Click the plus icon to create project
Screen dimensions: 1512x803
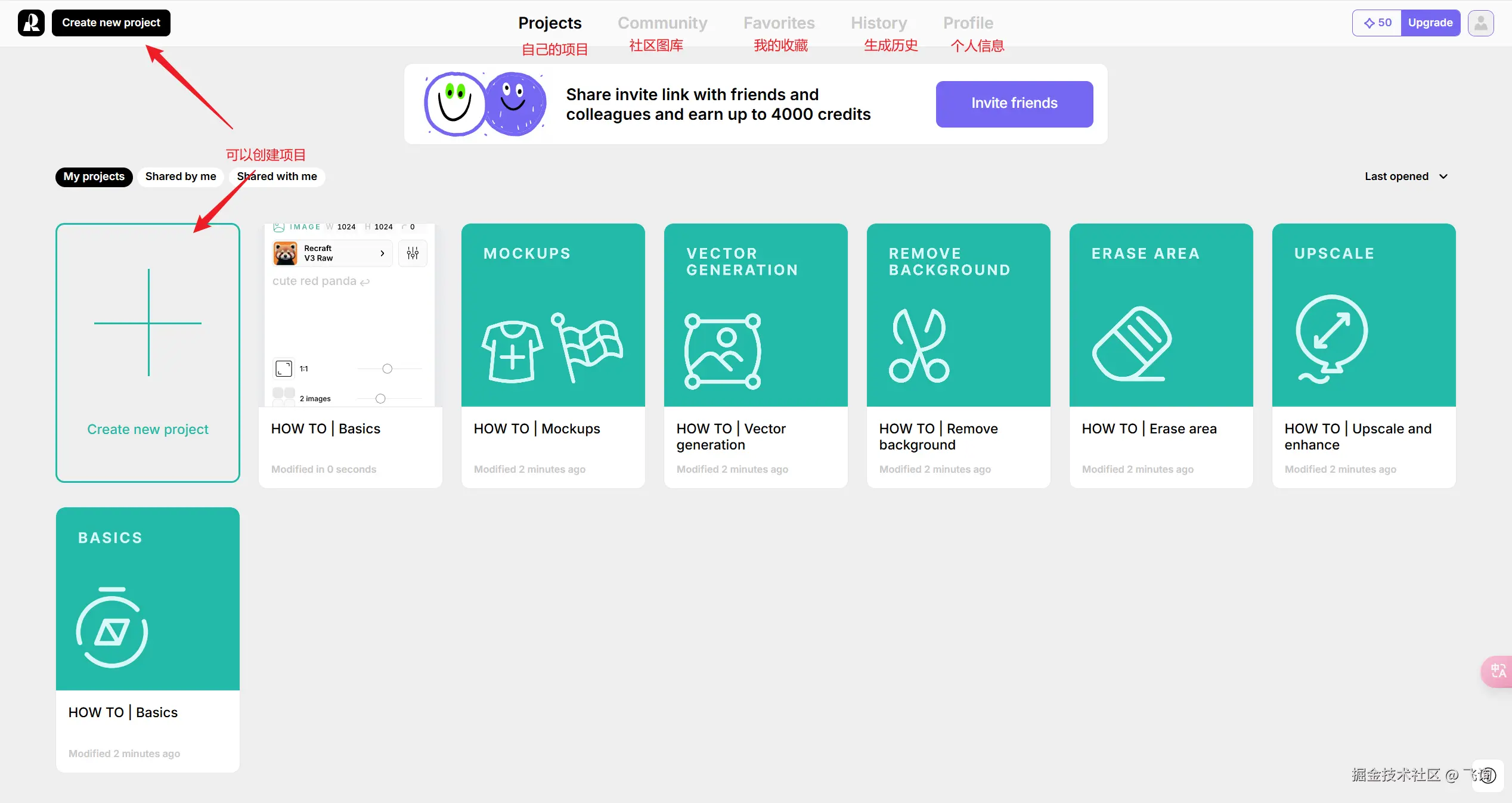coord(148,323)
